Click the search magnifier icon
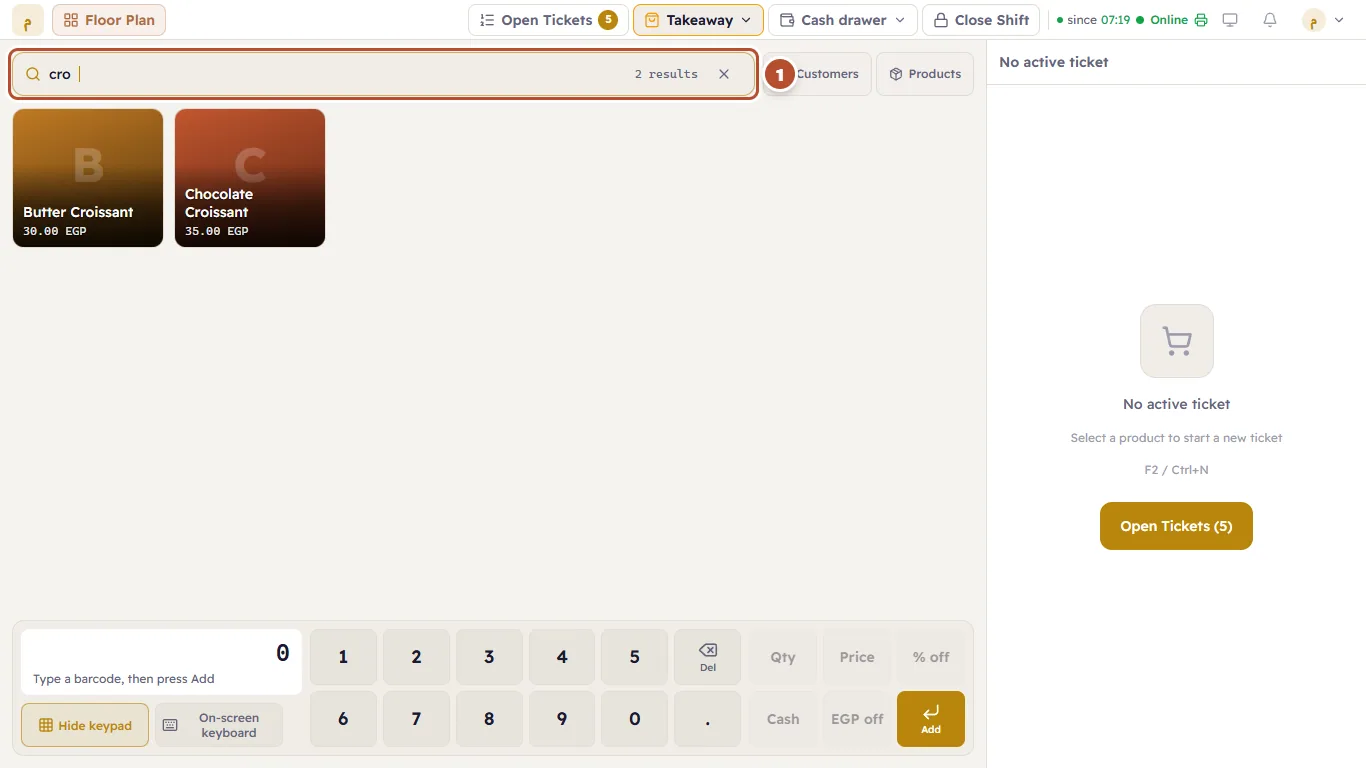This screenshot has height=768, width=1366. 33,74
